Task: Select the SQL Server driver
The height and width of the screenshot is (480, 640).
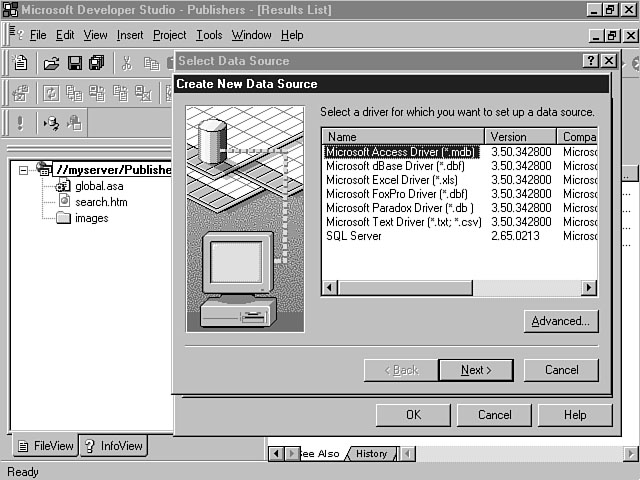Action: (x=353, y=236)
